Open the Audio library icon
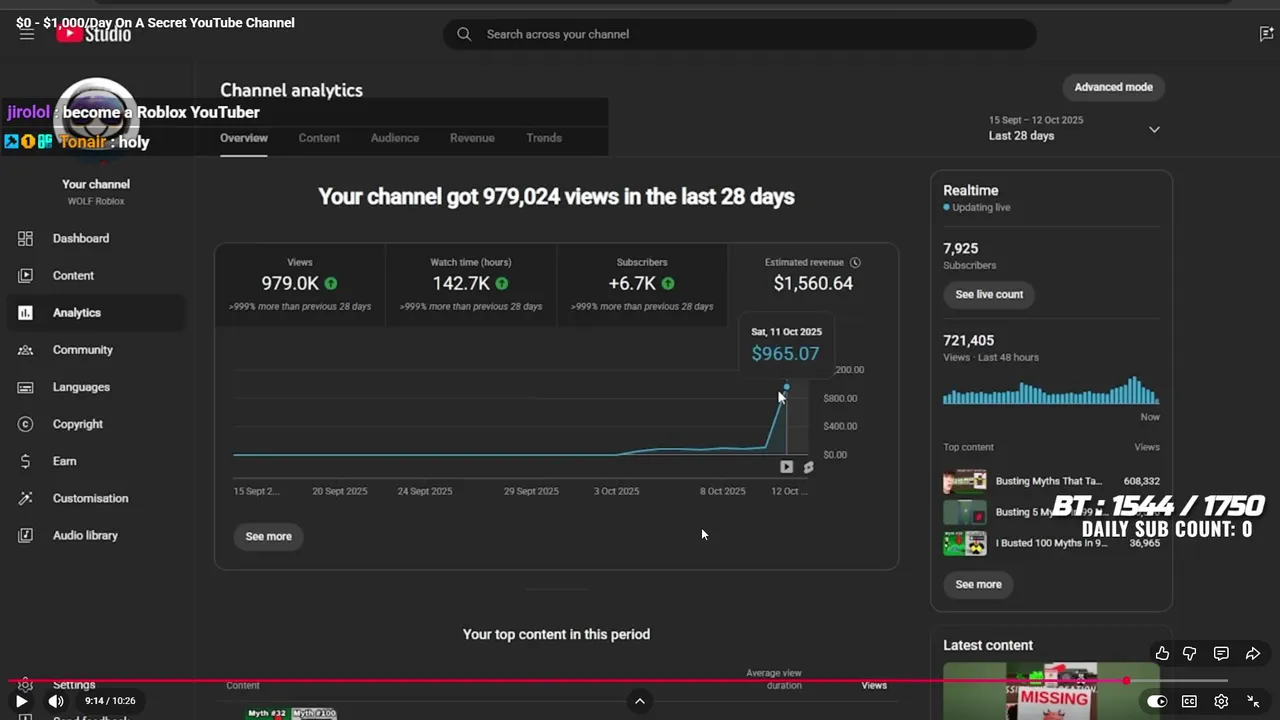This screenshot has height=720, width=1280. pyautogui.click(x=26, y=535)
